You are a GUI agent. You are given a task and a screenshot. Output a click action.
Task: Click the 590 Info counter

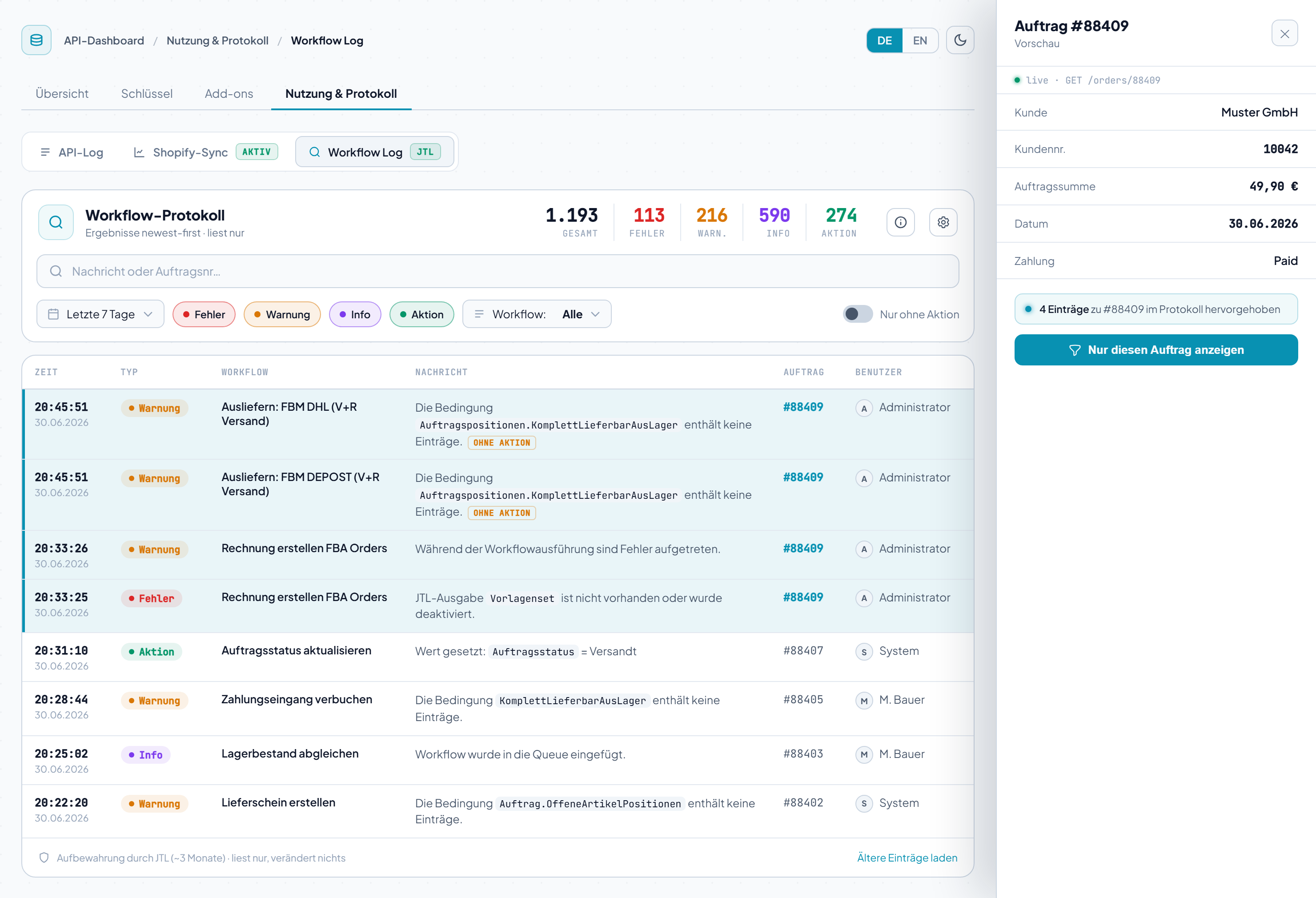click(774, 222)
